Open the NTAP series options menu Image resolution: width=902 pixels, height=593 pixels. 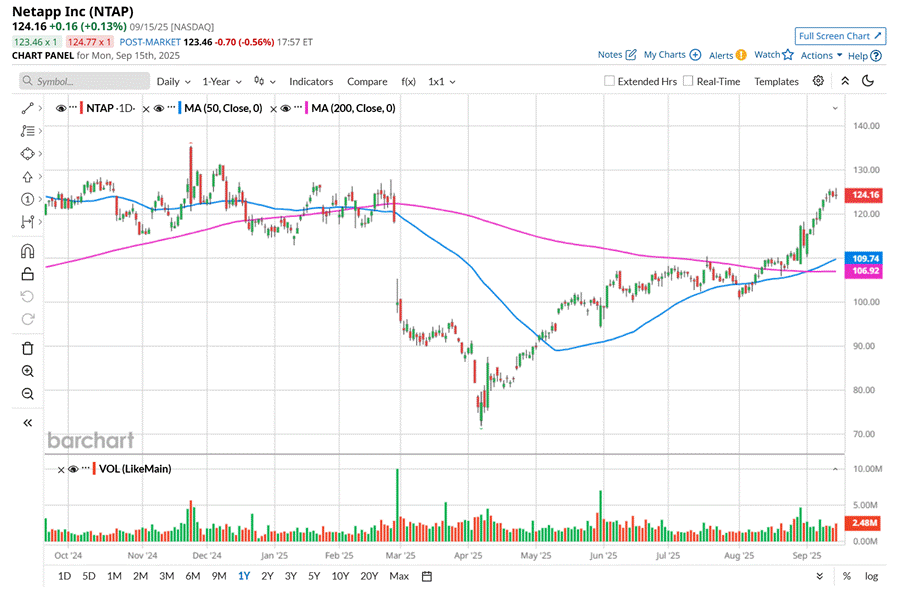click(x=73, y=108)
